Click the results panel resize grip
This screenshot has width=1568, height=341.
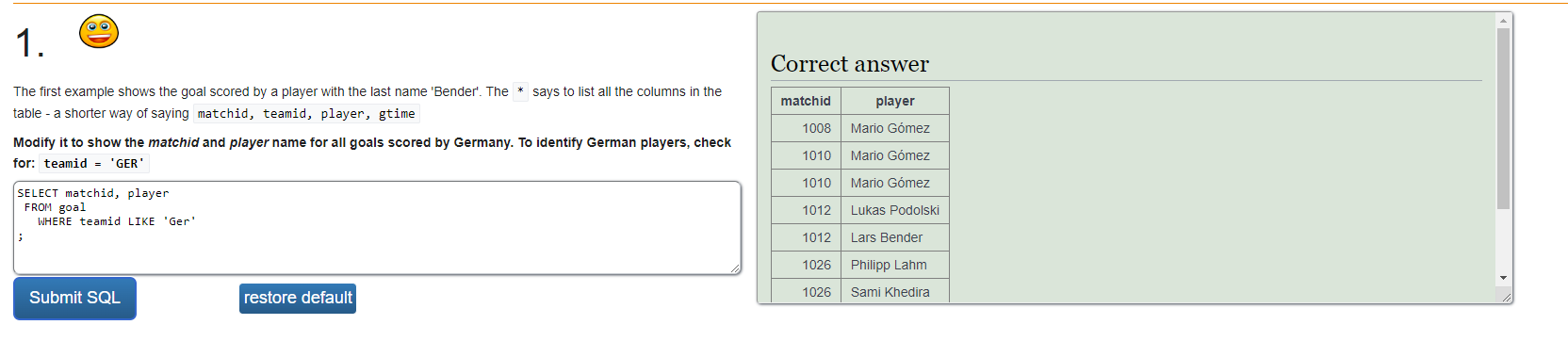click(x=1506, y=297)
